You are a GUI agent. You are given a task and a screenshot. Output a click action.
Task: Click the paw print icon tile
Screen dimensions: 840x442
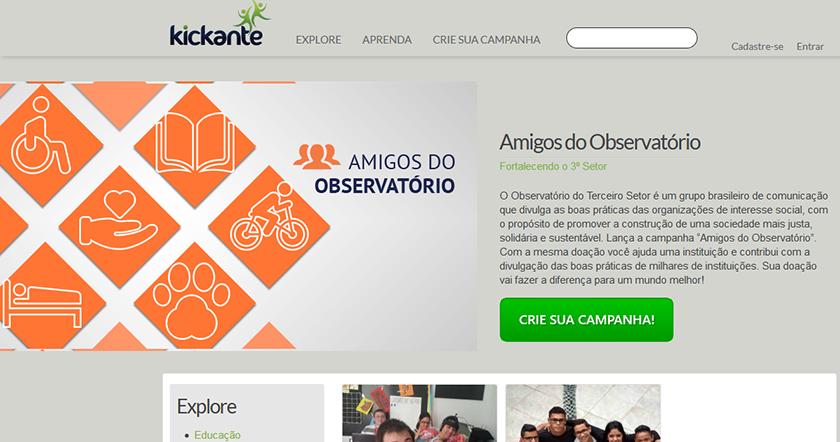click(x=194, y=297)
